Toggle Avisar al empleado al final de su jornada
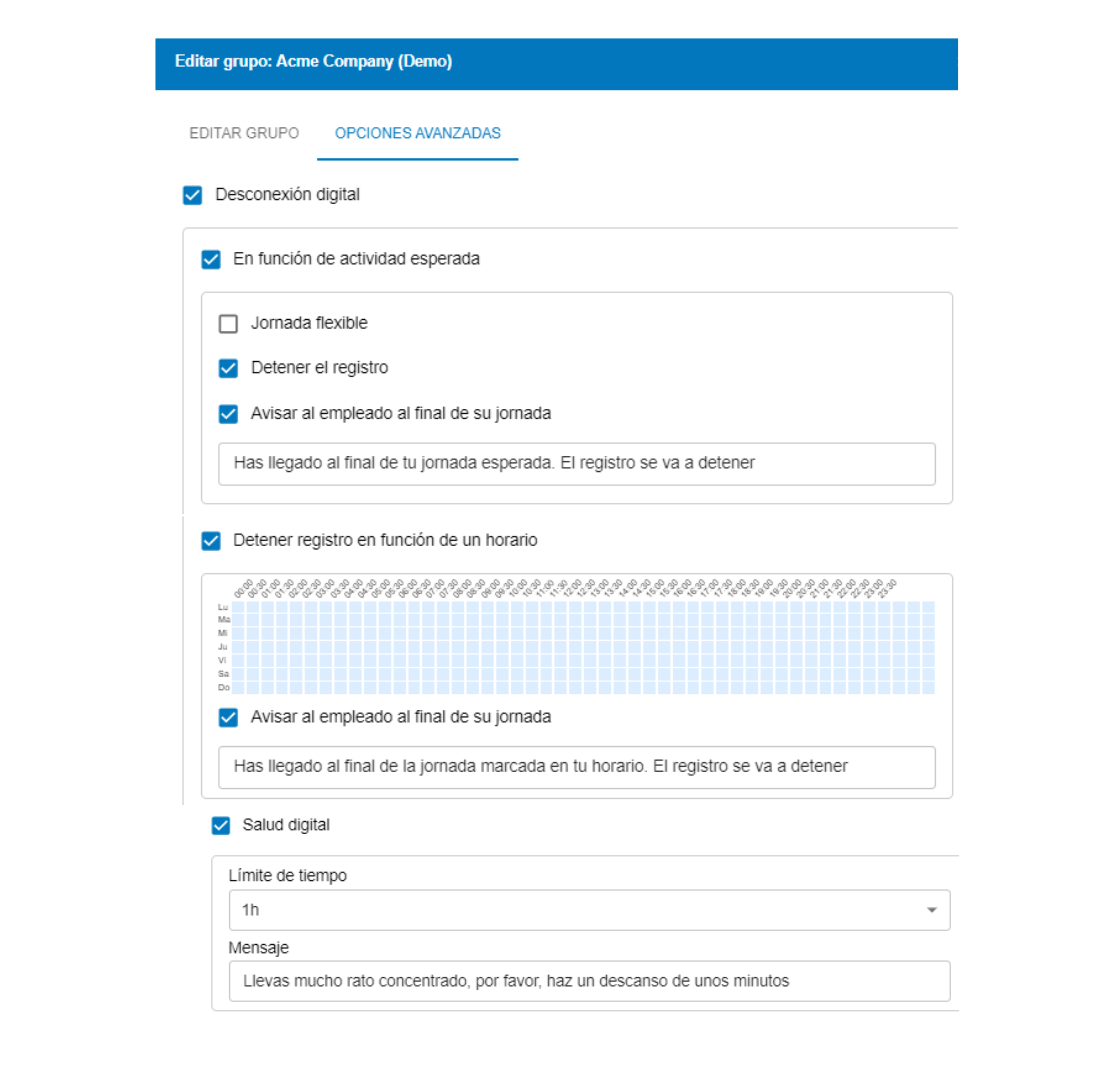 click(x=227, y=412)
